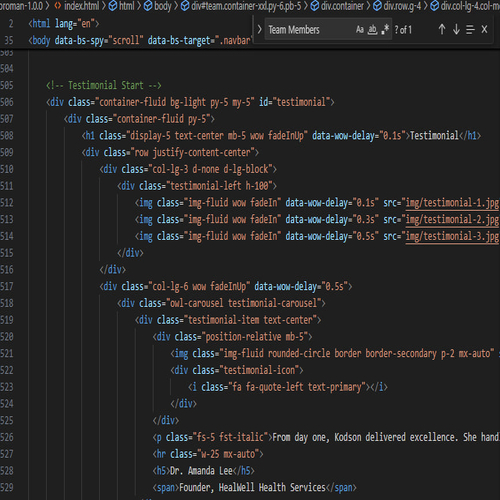500x500 pixels.
Task: Click the hr class "w-25 mx-auto" line
Action: pyautogui.click(x=208, y=454)
